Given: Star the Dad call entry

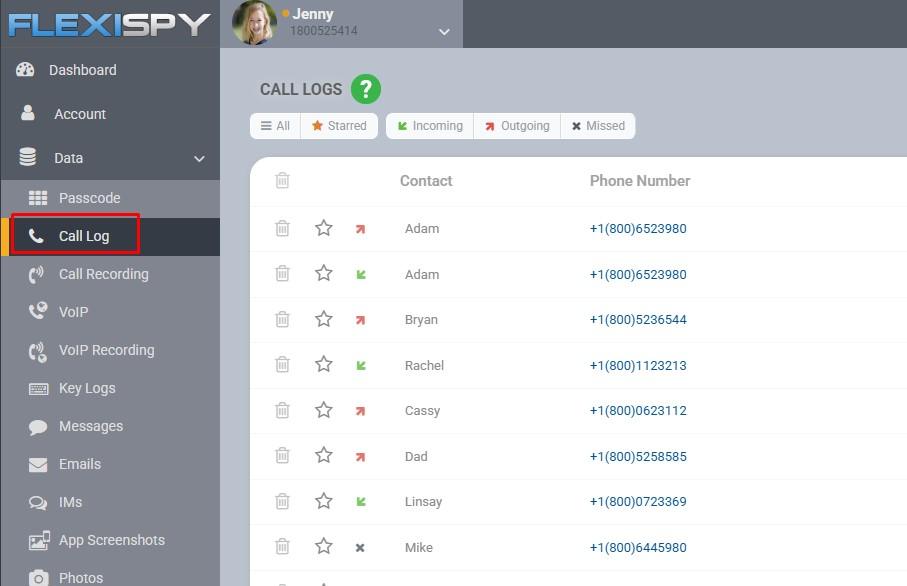Looking at the screenshot, I should tap(324, 455).
